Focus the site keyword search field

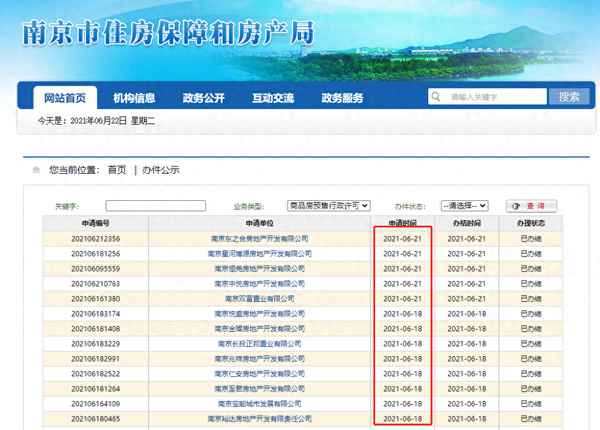(488, 96)
